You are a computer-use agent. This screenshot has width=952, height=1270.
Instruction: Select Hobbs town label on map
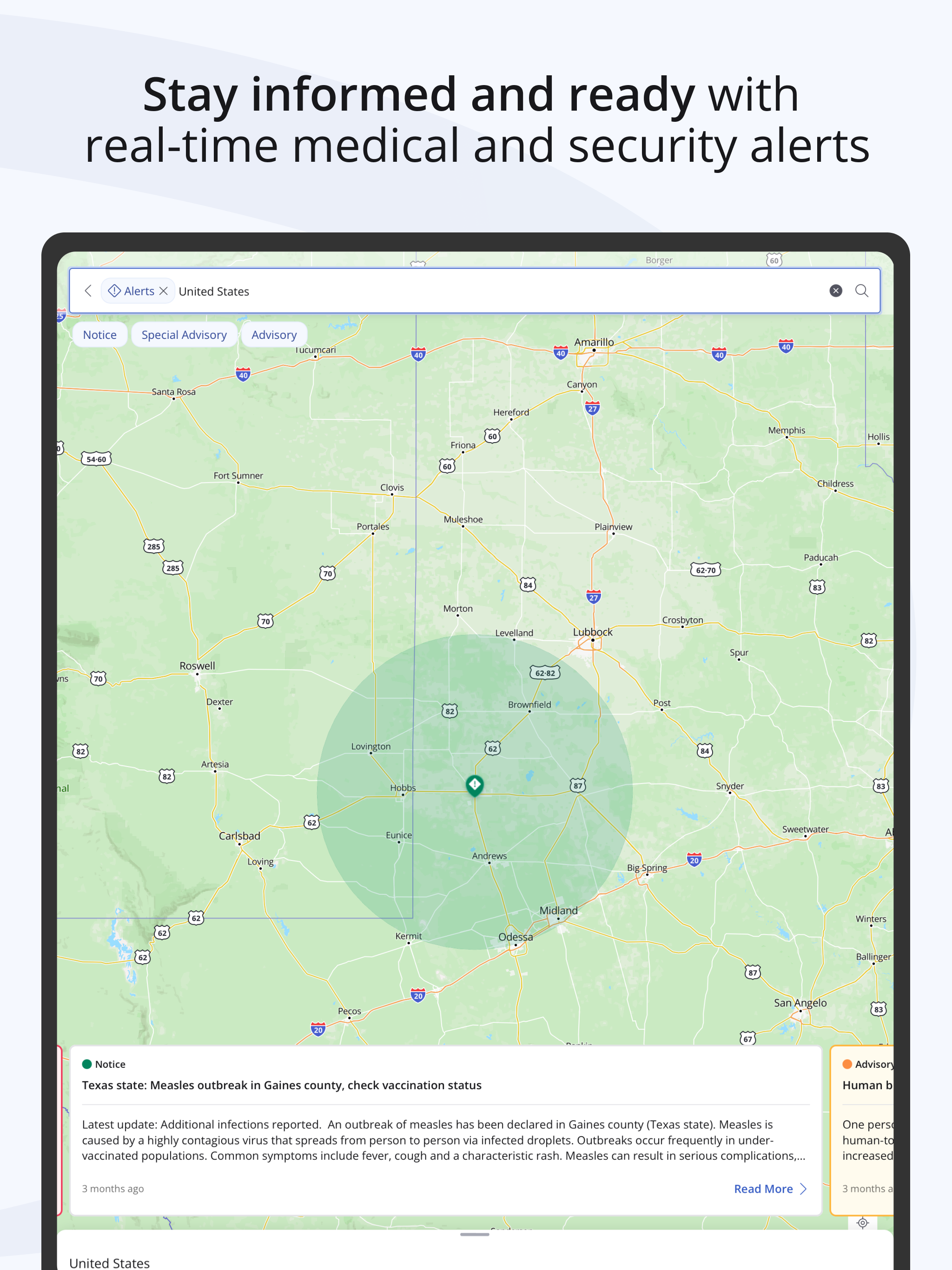pos(403,788)
